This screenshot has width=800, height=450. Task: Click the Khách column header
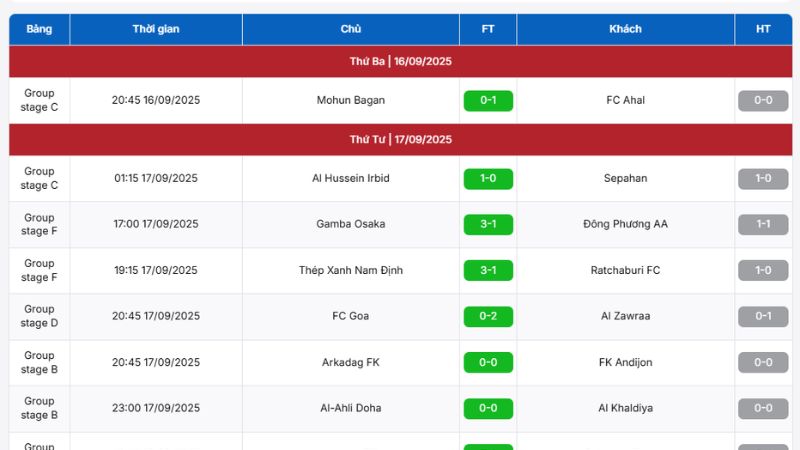(625, 29)
